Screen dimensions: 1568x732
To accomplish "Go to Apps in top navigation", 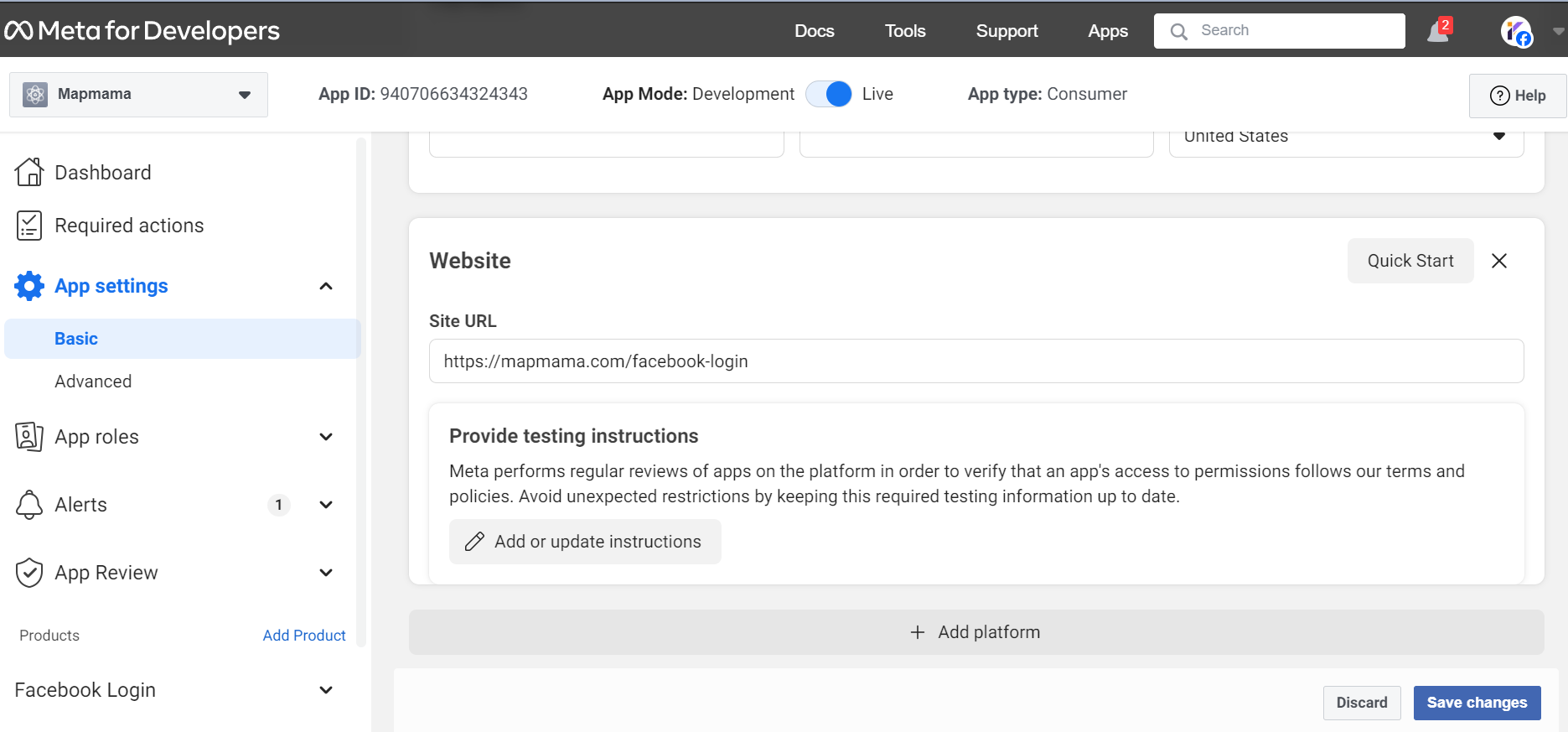I will pos(1108,31).
